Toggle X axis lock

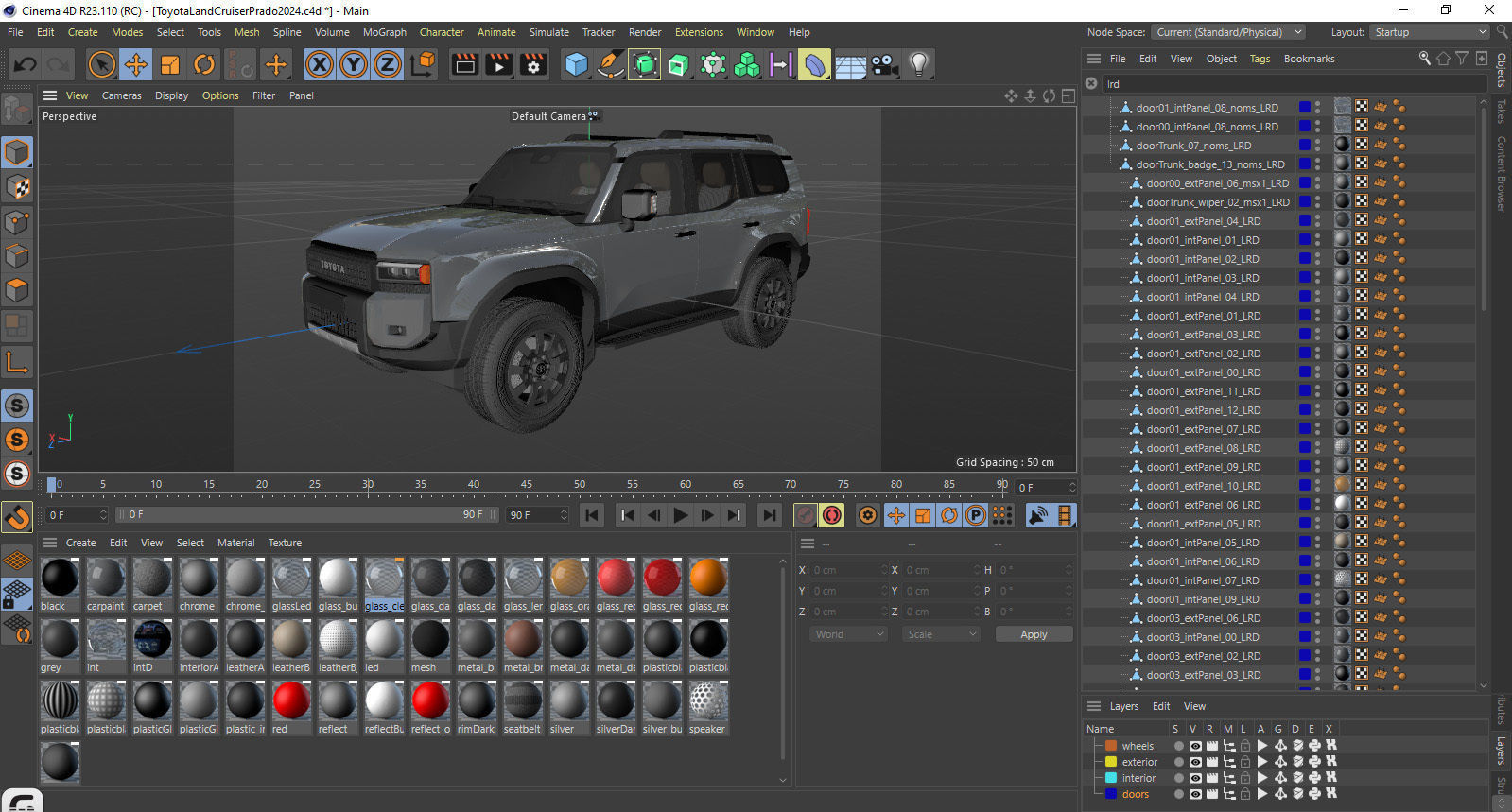pos(320,64)
